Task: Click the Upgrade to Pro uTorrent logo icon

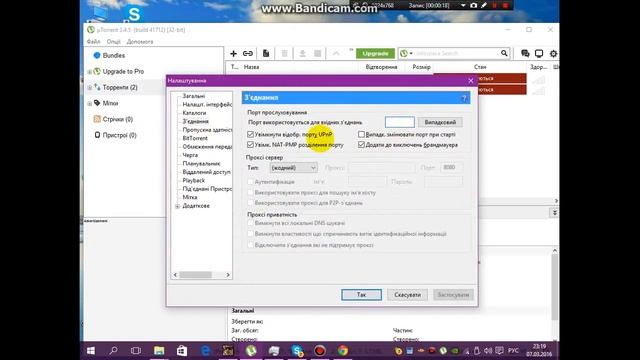Action: click(x=97, y=71)
